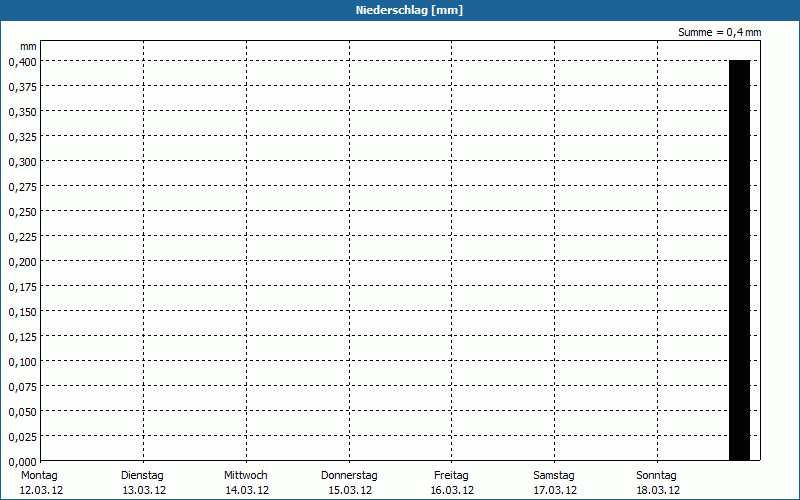Click the Montag day label
The image size is (800, 500).
coord(39,476)
